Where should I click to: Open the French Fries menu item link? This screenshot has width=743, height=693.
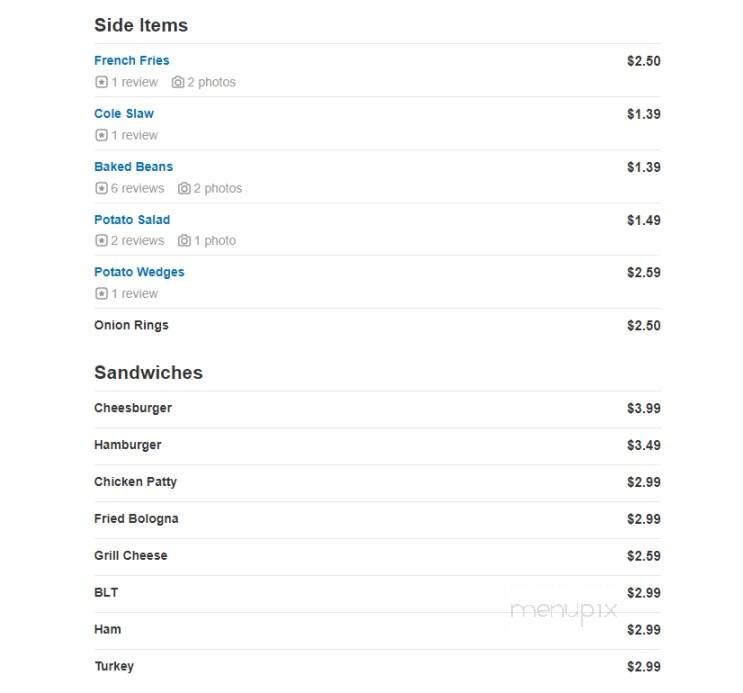pyautogui.click(x=132, y=61)
